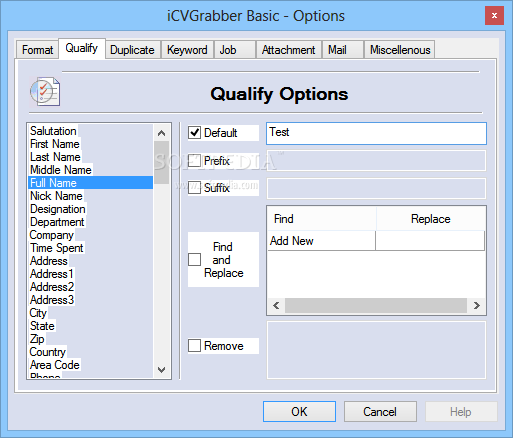Go to the Keyword tab
513x438 pixels.
click(x=187, y=50)
